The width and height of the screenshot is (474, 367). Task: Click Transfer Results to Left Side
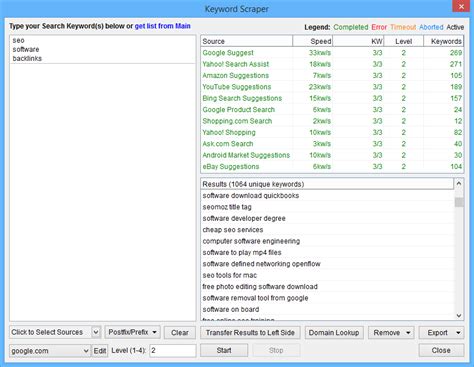click(x=250, y=332)
